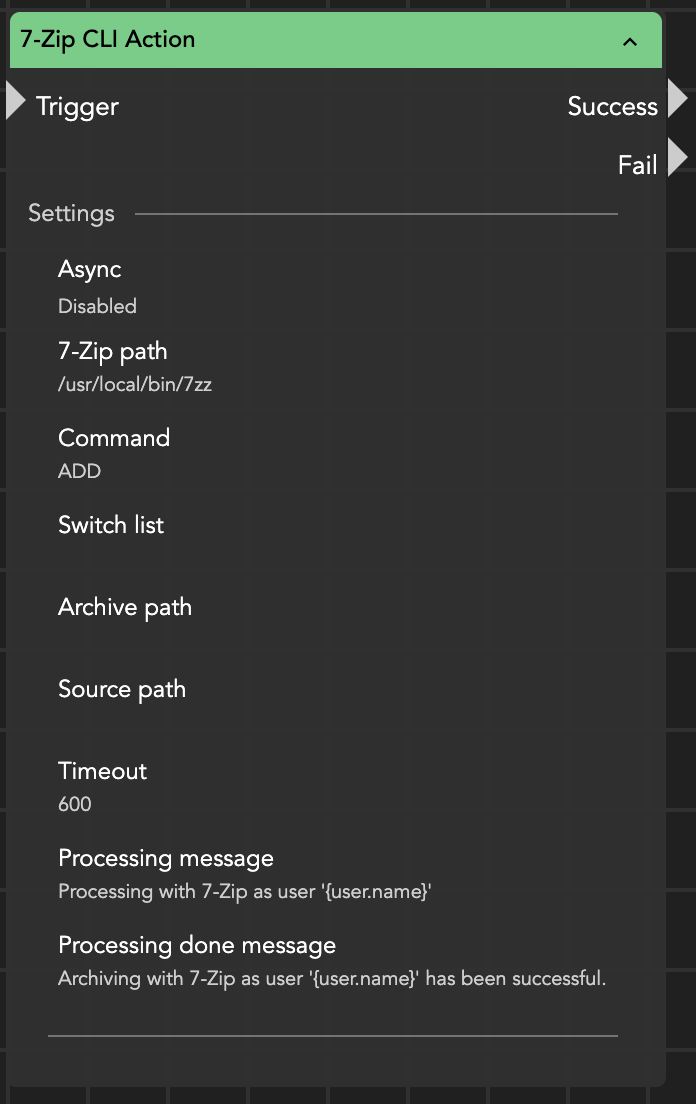
Task: Open the Command ADD value dropdown
Action: (x=80, y=471)
